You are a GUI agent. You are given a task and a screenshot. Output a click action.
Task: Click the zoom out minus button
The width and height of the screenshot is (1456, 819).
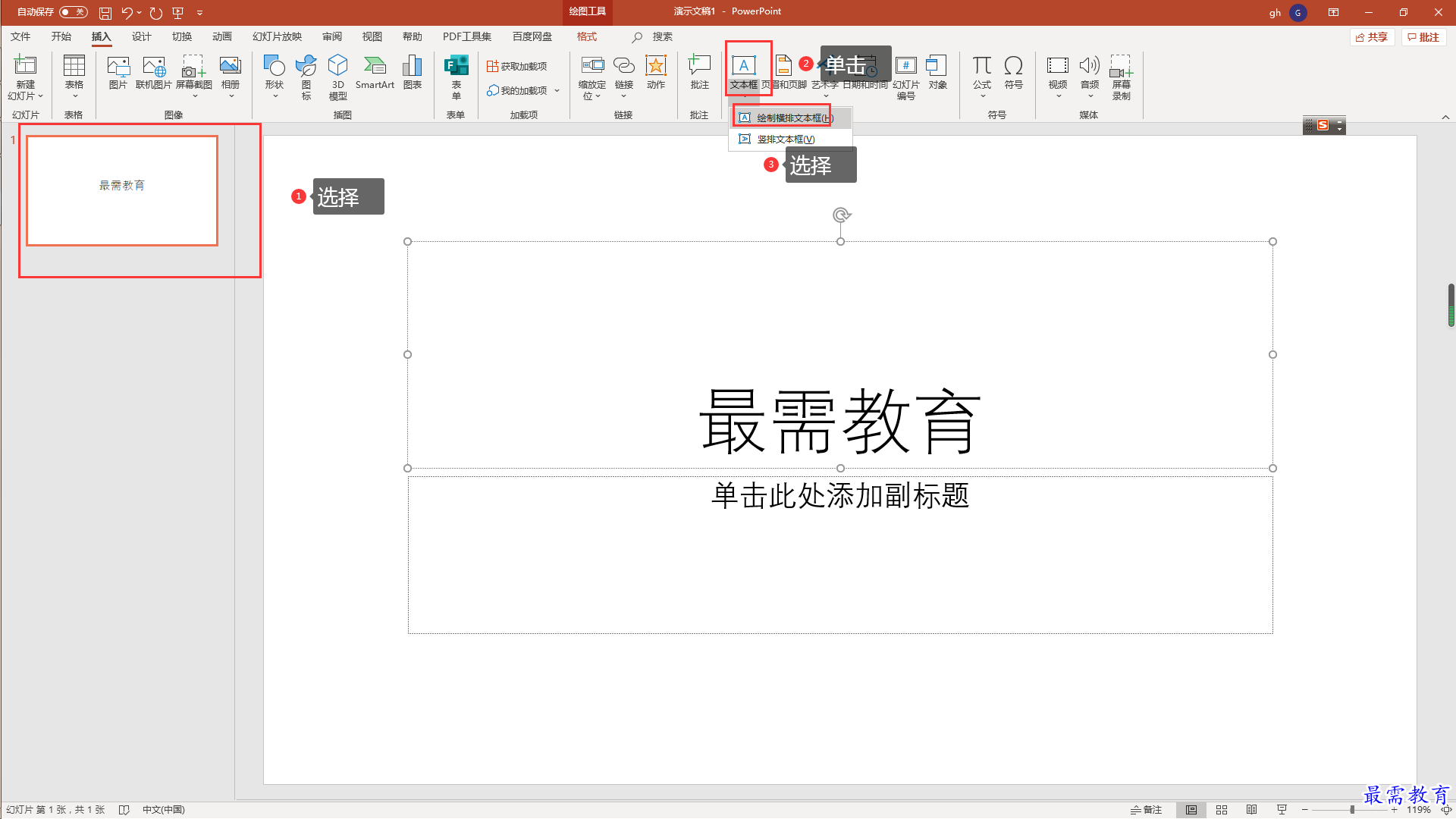click(1304, 810)
